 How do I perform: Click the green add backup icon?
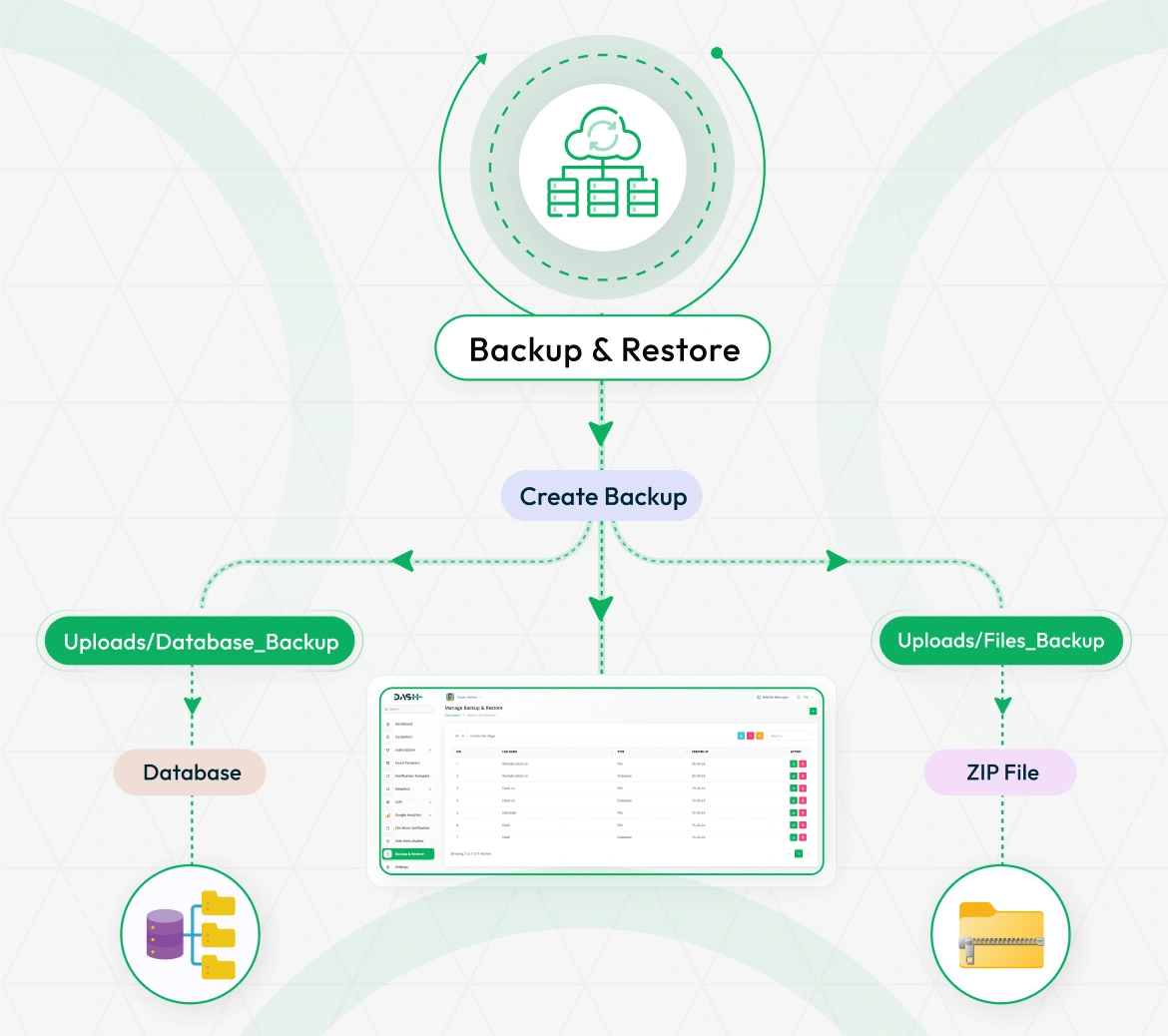(x=813, y=712)
